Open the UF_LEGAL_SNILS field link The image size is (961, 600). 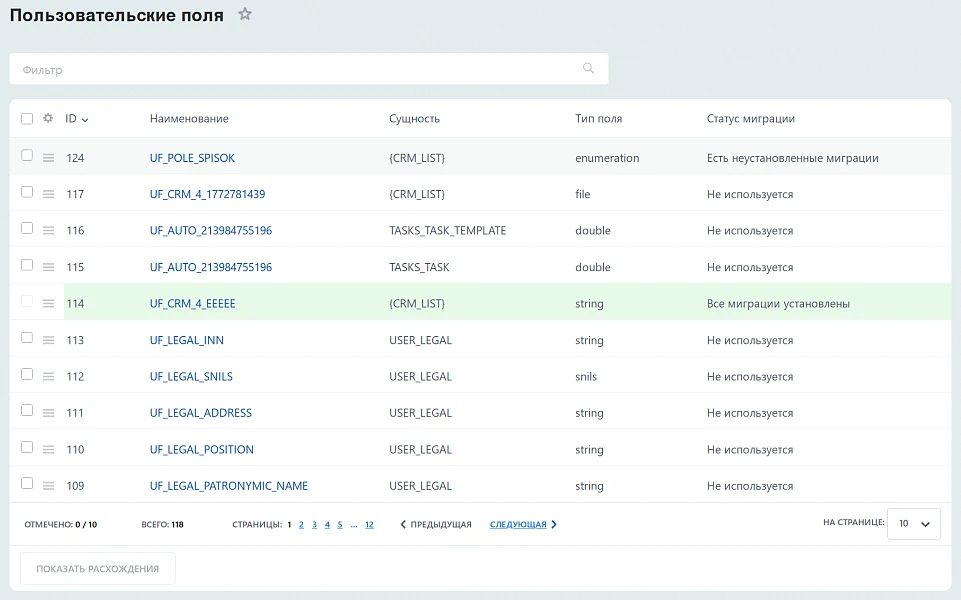191,376
